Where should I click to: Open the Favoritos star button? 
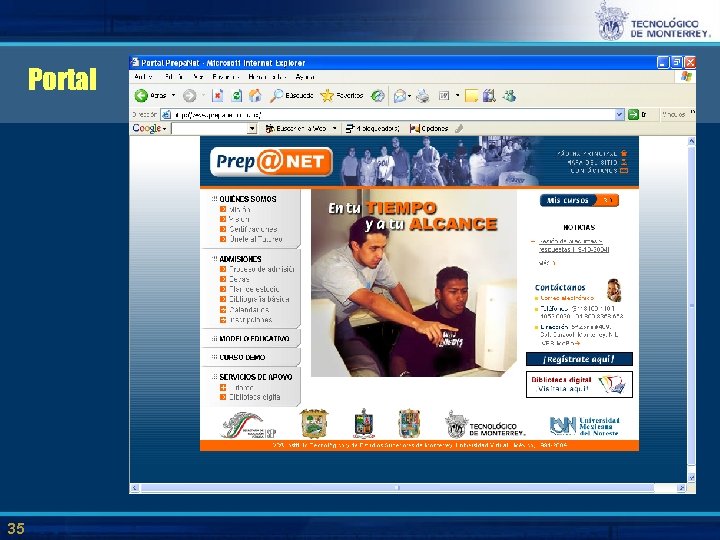click(342, 96)
